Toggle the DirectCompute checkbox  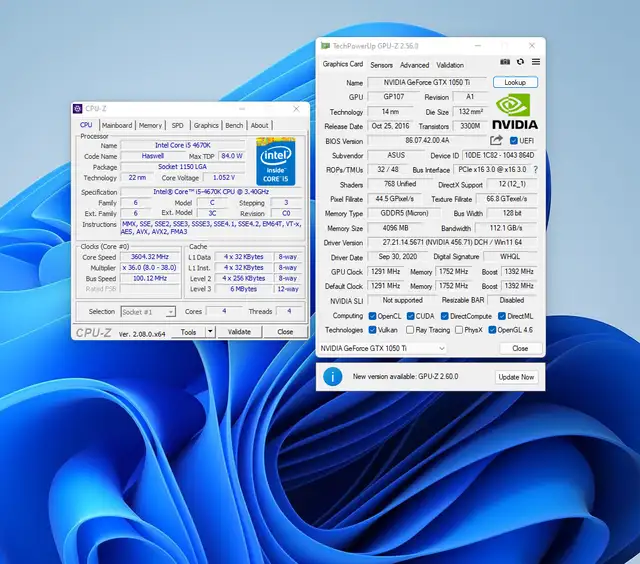(444, 316)
